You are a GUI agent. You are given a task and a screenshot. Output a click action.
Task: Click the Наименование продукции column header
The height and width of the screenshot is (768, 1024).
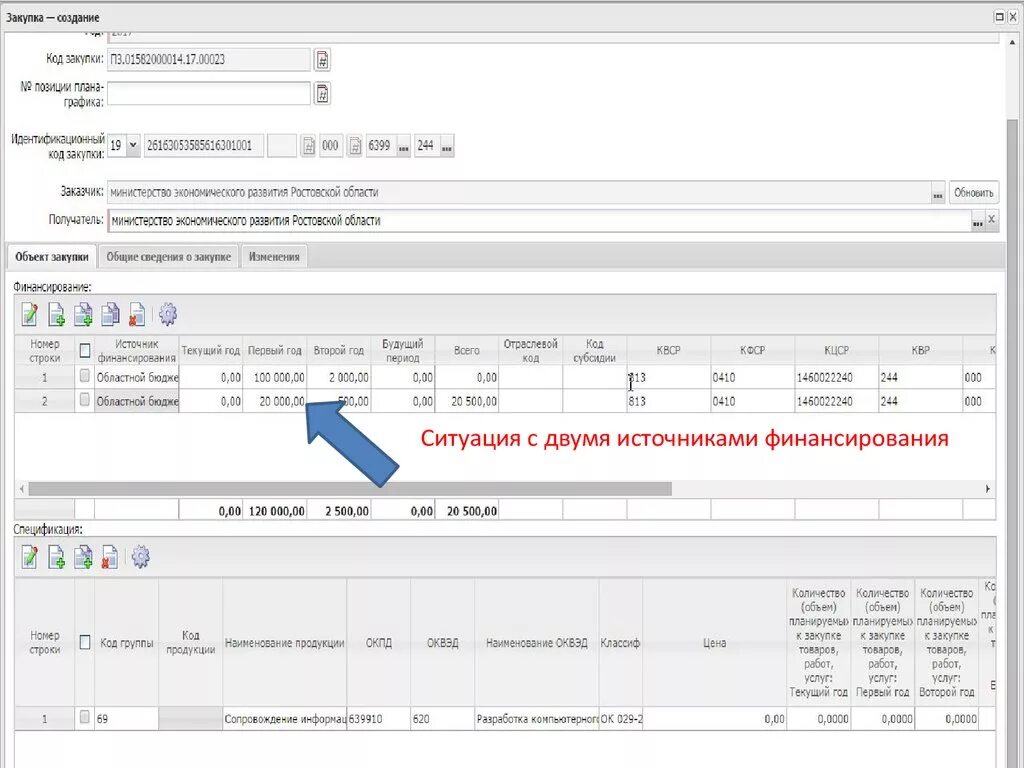pyautogui.click(x=285, y=643)
